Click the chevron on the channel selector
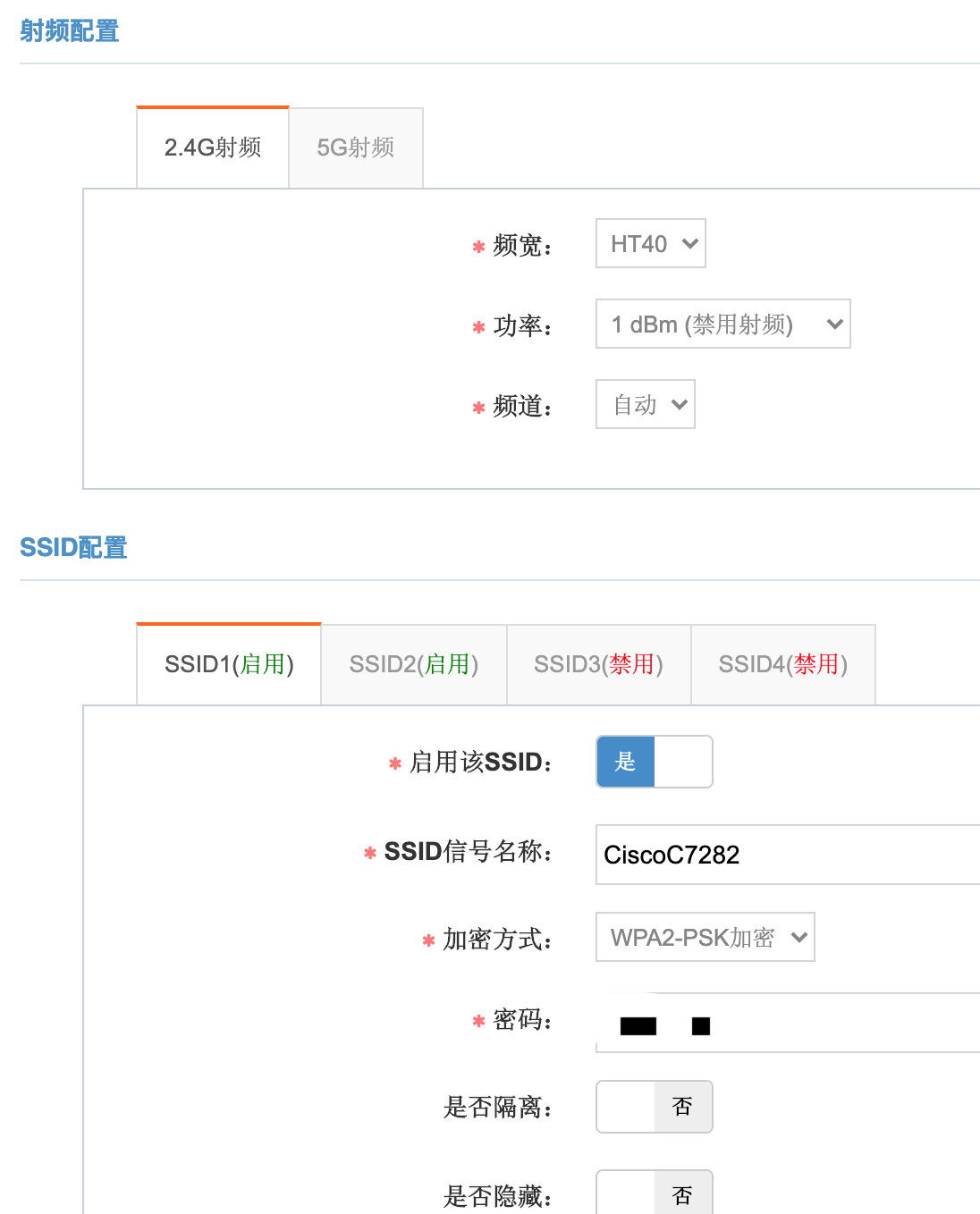The height and width of the screenshot is (1214, 980). pos(678,404)
